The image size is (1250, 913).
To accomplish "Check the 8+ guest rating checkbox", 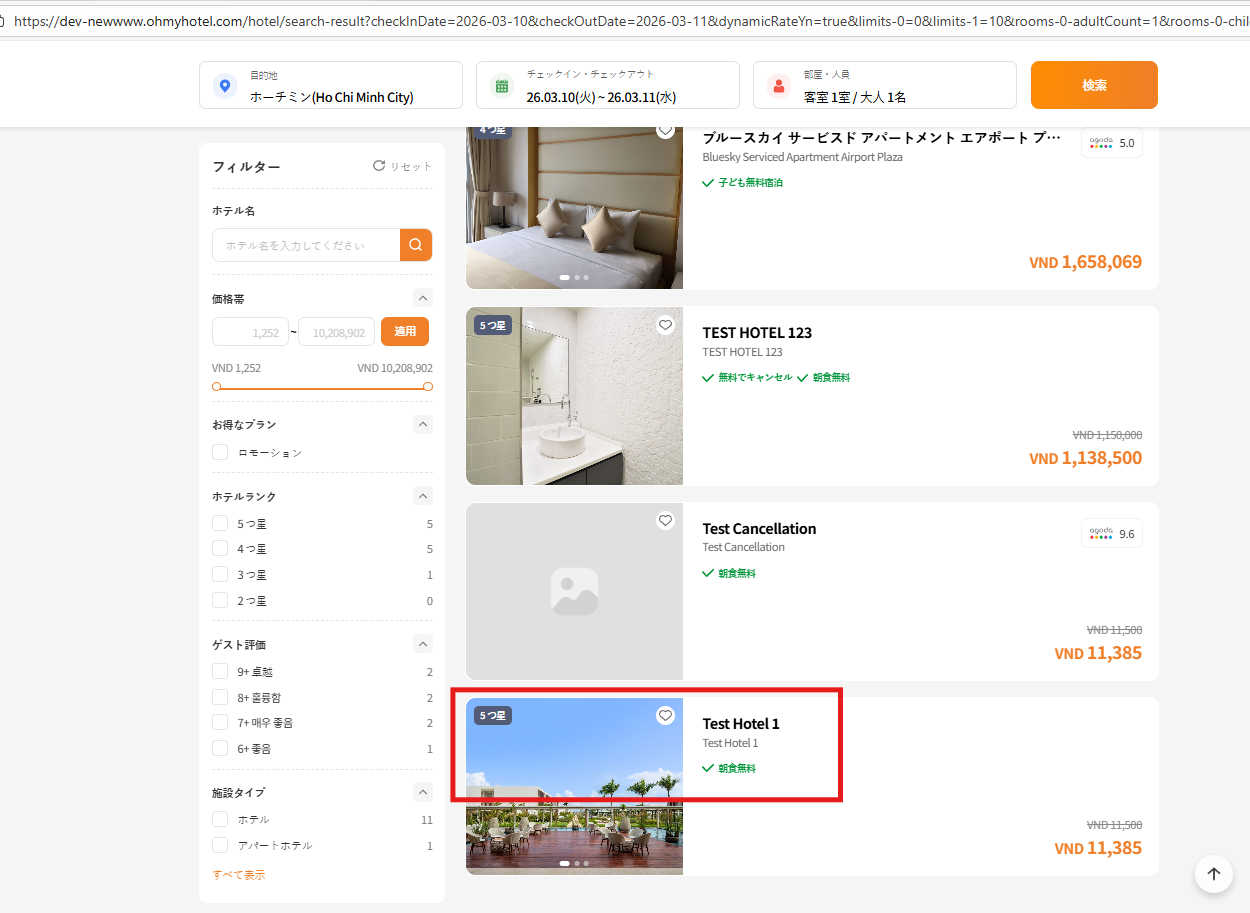I will [220, 697].
